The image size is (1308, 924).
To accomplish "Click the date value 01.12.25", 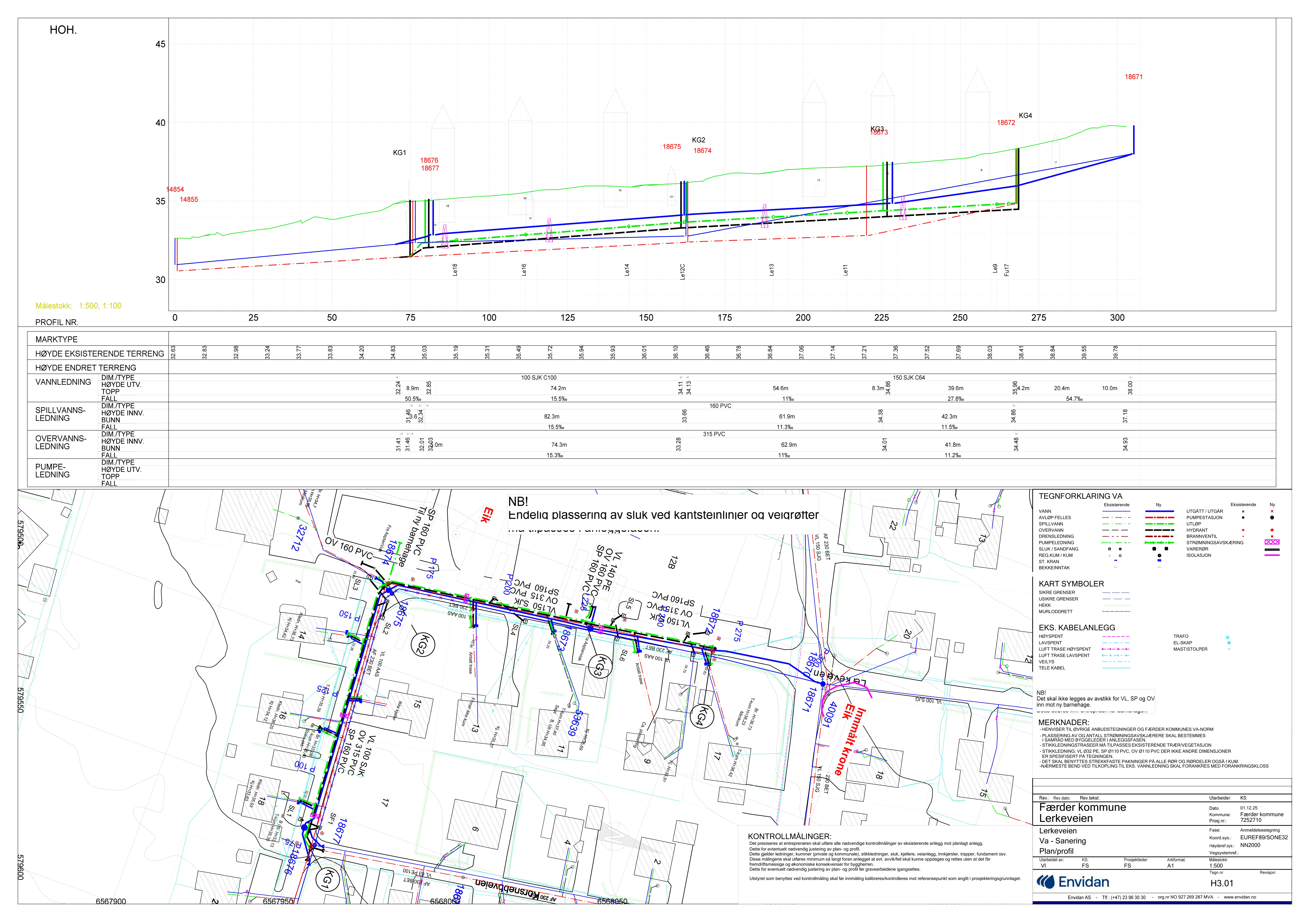I will click(x=1249, y=808).
